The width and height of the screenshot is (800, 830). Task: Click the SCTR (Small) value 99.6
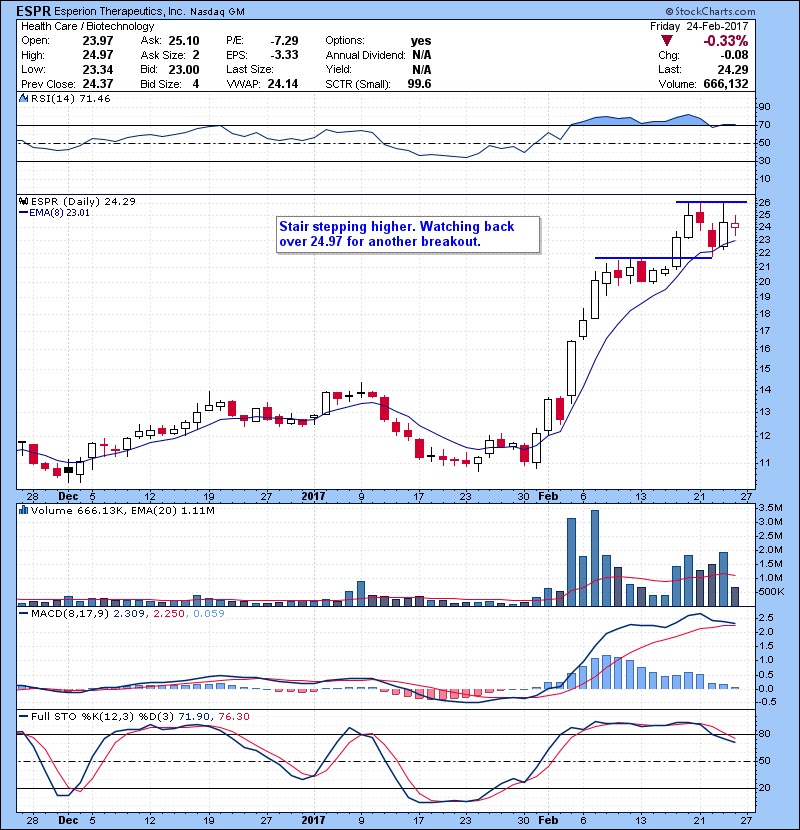[419, 84]
